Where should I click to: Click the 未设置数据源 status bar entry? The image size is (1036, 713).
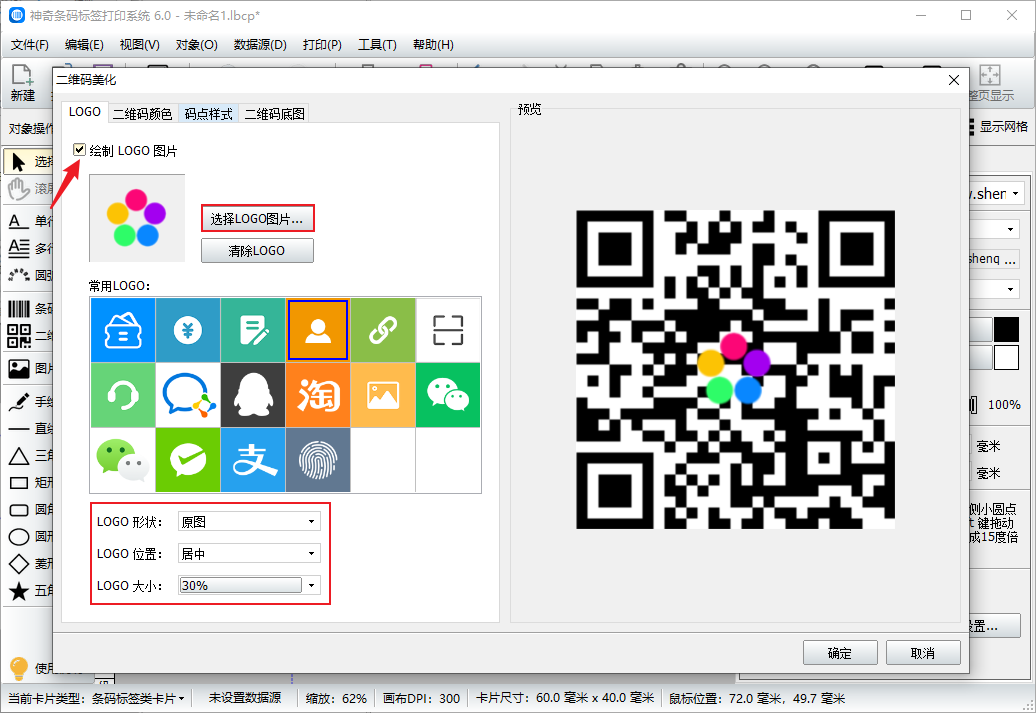245,698
